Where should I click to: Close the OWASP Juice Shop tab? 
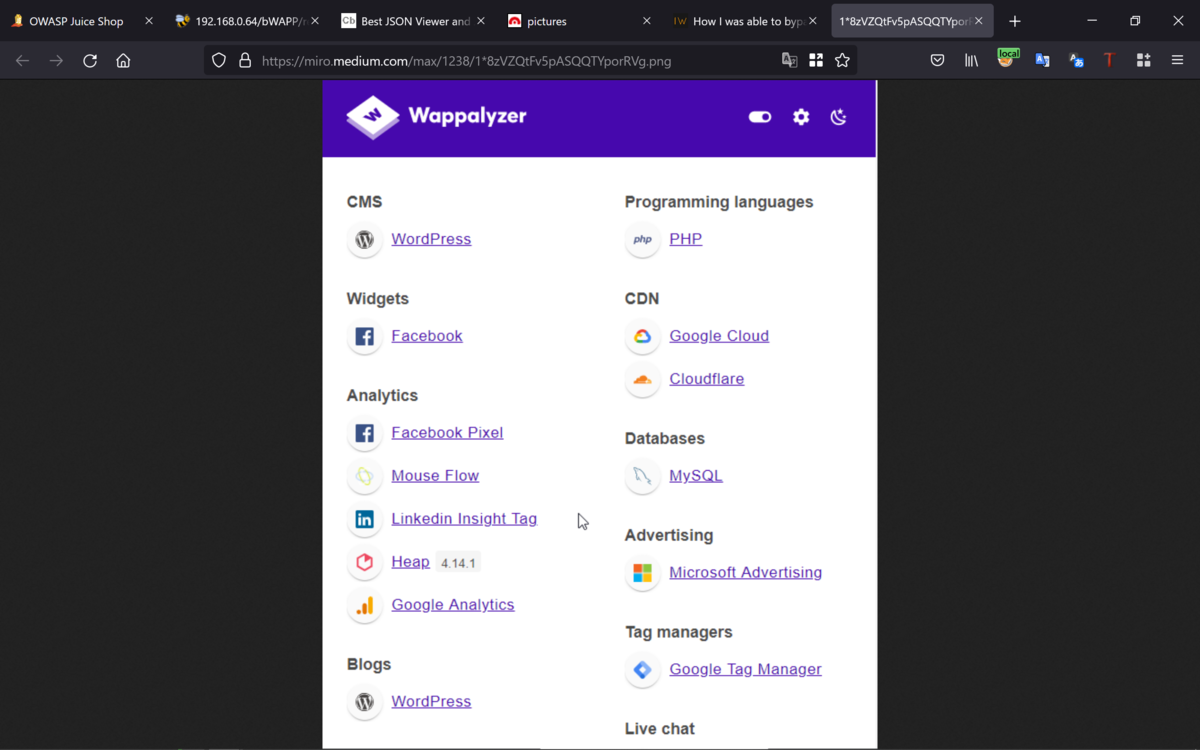point(149,21)
